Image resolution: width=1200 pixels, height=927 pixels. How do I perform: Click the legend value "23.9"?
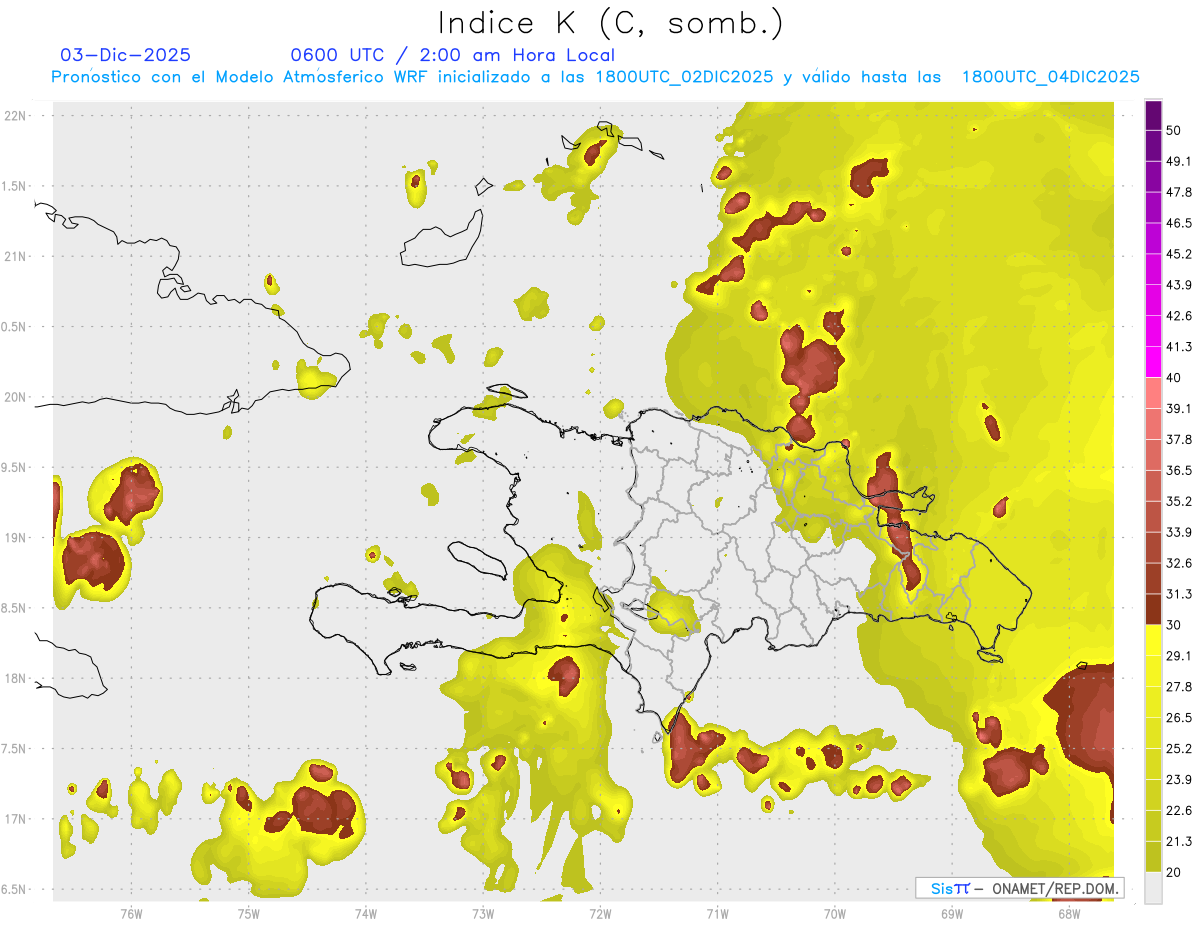pyautogui.click(x=1180, y=780)
